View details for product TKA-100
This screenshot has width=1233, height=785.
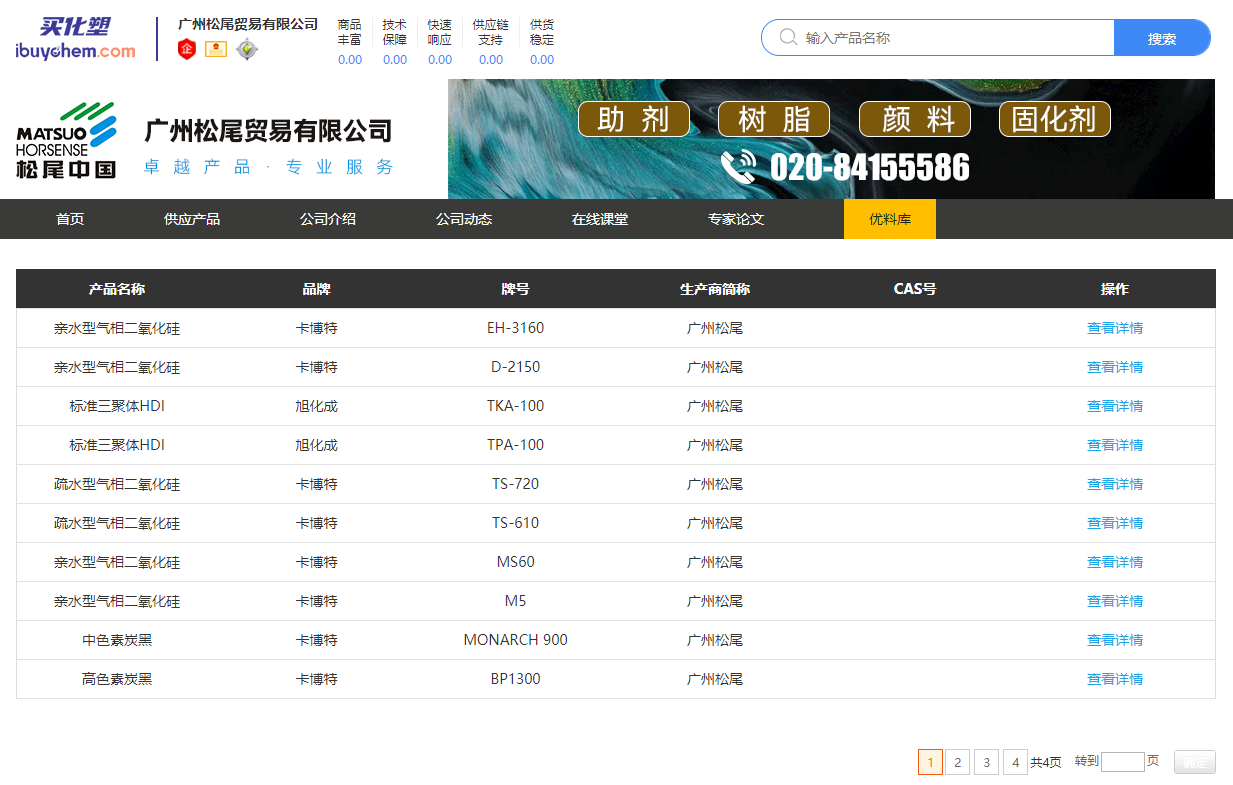point(1115,406)
